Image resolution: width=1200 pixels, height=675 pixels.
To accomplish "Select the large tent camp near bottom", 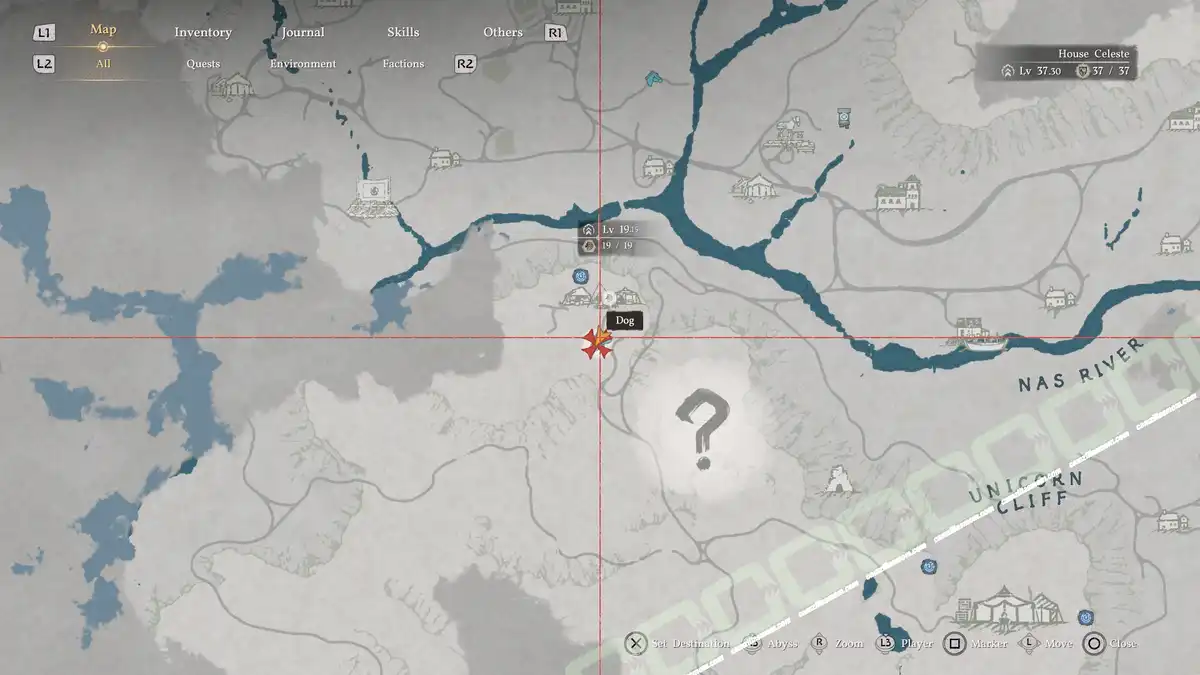I will click(x=1003, y=606).
